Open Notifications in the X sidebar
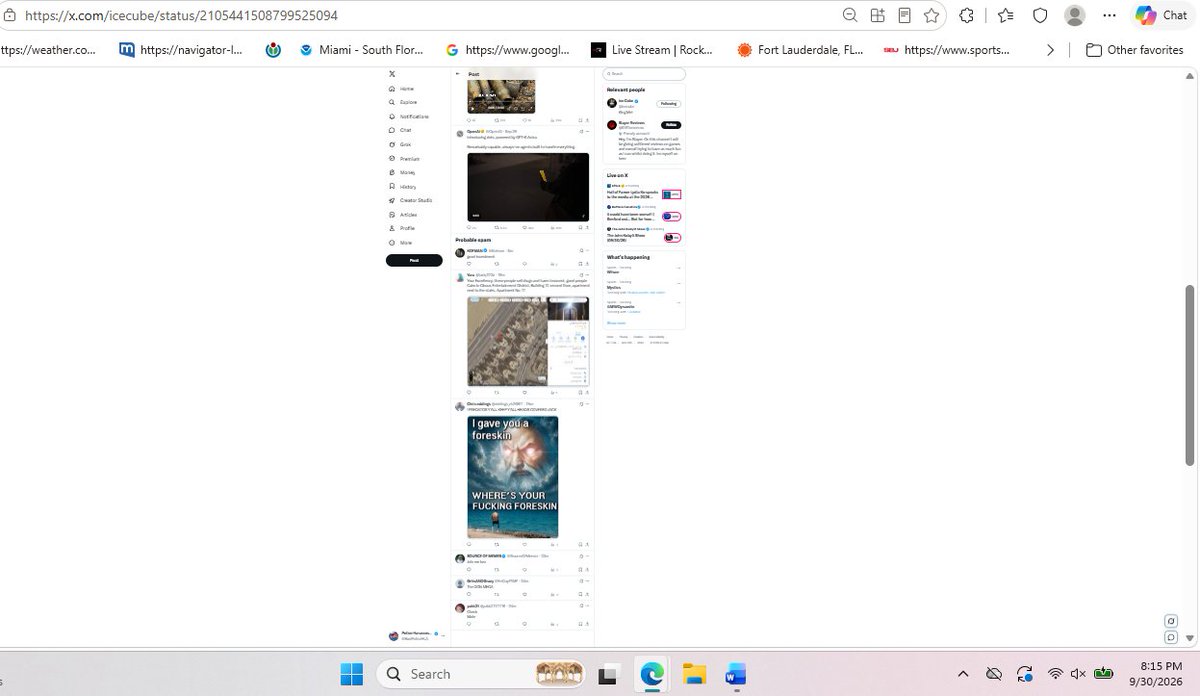 click(408, 117)
